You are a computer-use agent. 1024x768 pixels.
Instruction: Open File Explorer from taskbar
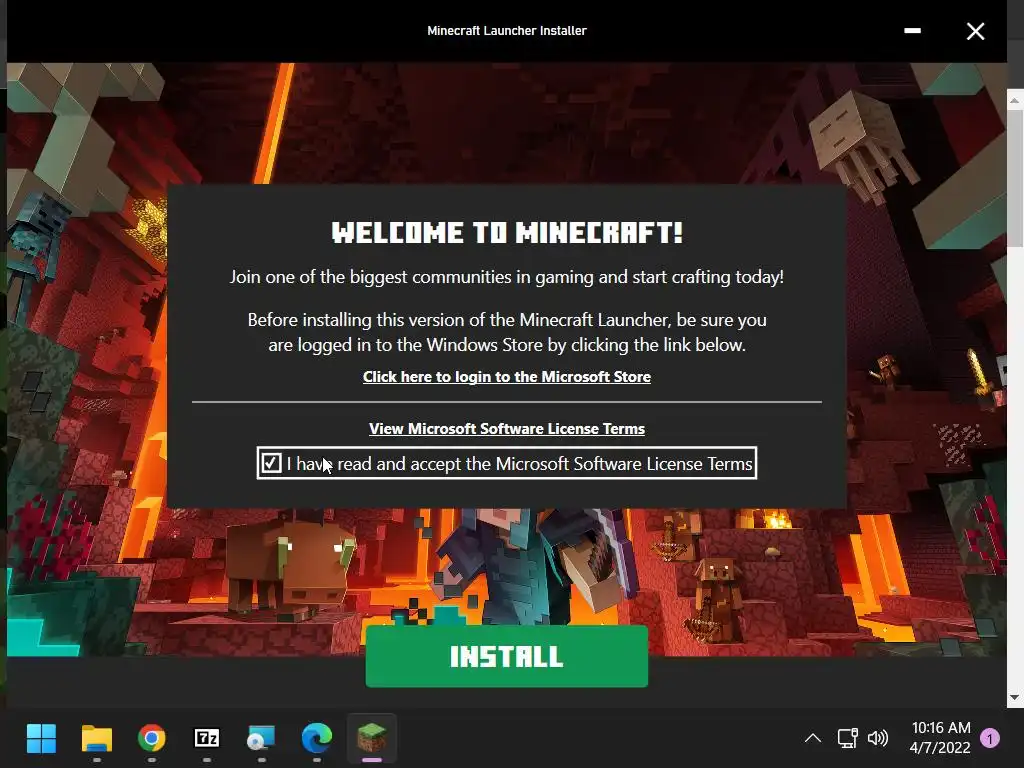pos(97,738)
